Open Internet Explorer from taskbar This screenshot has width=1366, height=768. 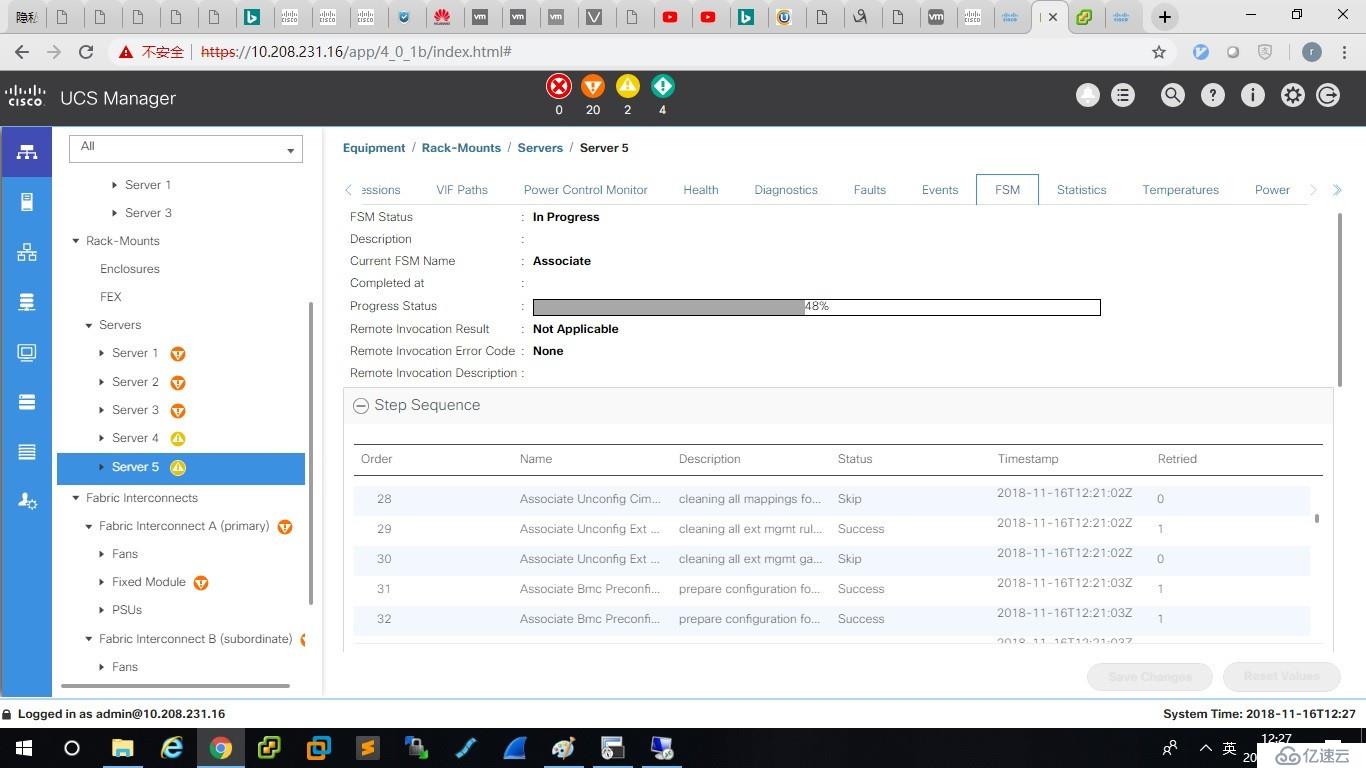click(172, 748)
